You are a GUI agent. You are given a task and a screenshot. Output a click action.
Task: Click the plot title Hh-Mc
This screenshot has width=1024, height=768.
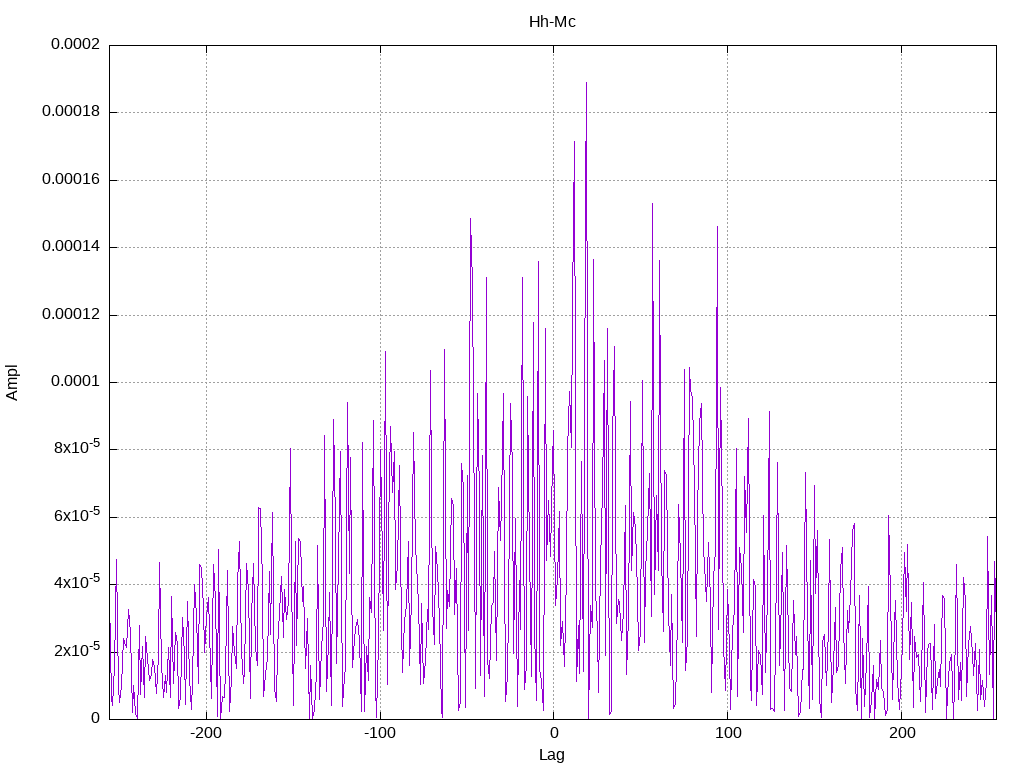(552, 22)
